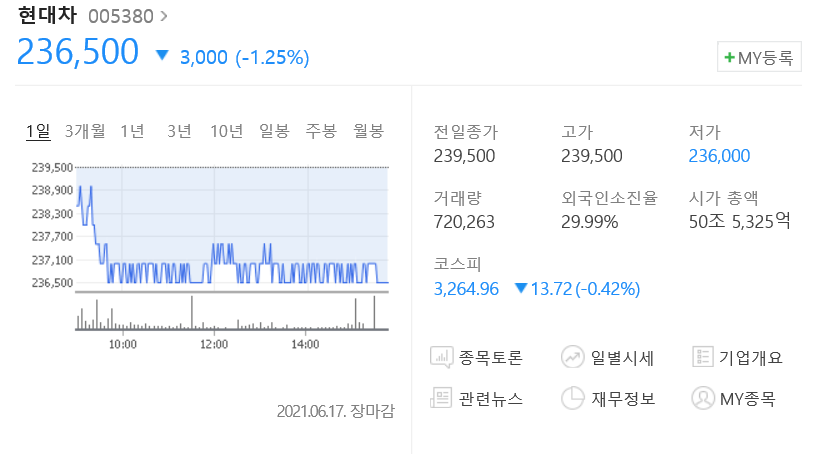
Task: Open the MY종목 person icon
Action: point(702,398)
